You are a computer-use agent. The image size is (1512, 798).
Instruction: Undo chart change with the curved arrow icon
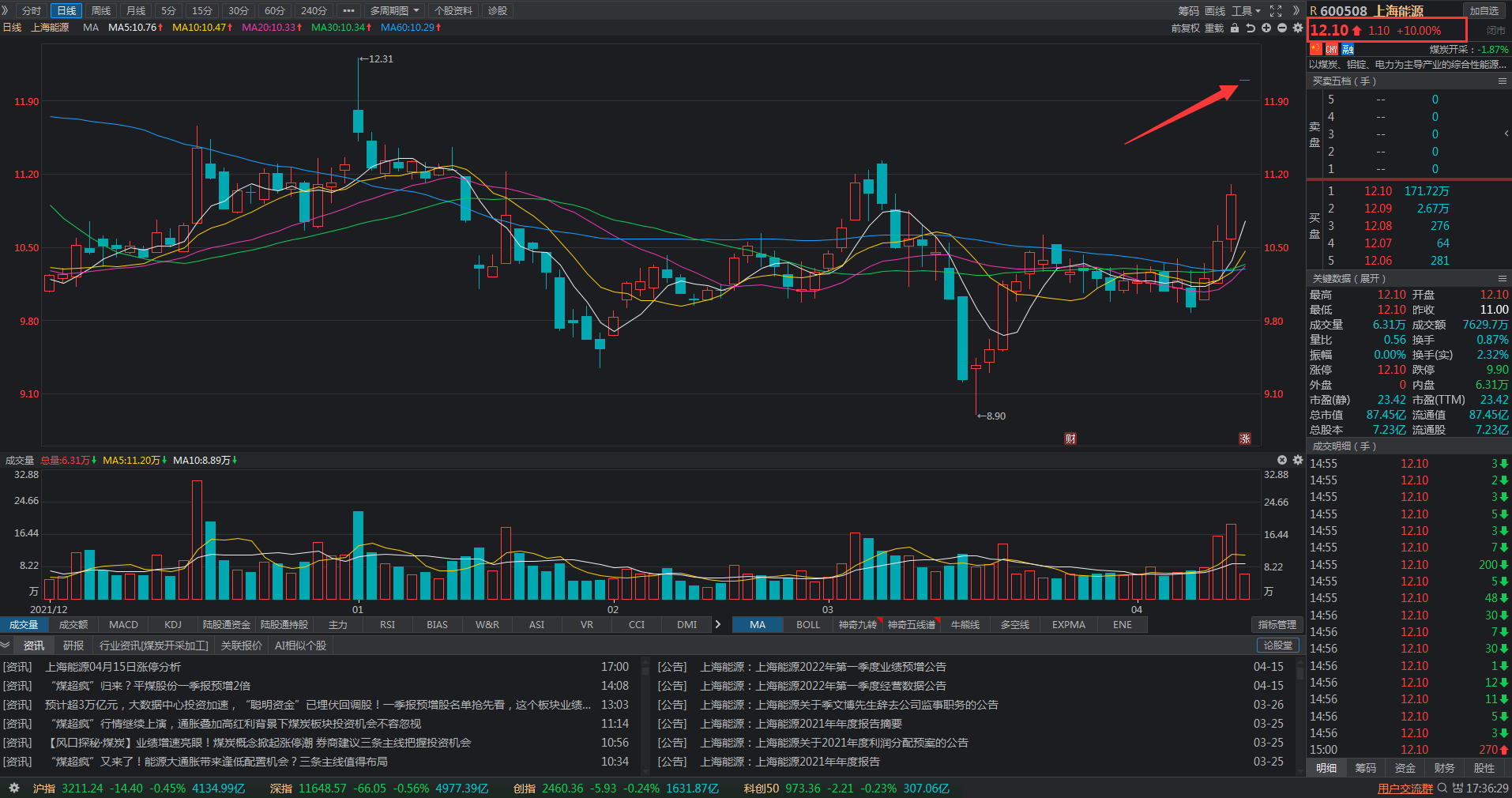pyautogui.click(x=1251, y=28)
